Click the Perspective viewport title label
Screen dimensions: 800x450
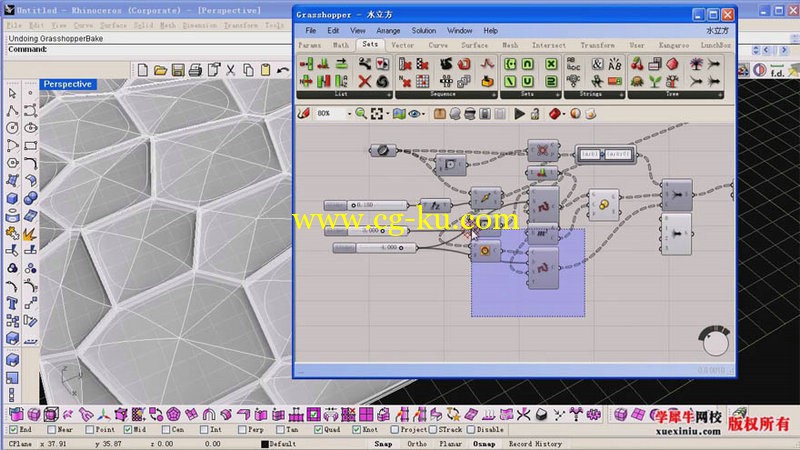67,84
